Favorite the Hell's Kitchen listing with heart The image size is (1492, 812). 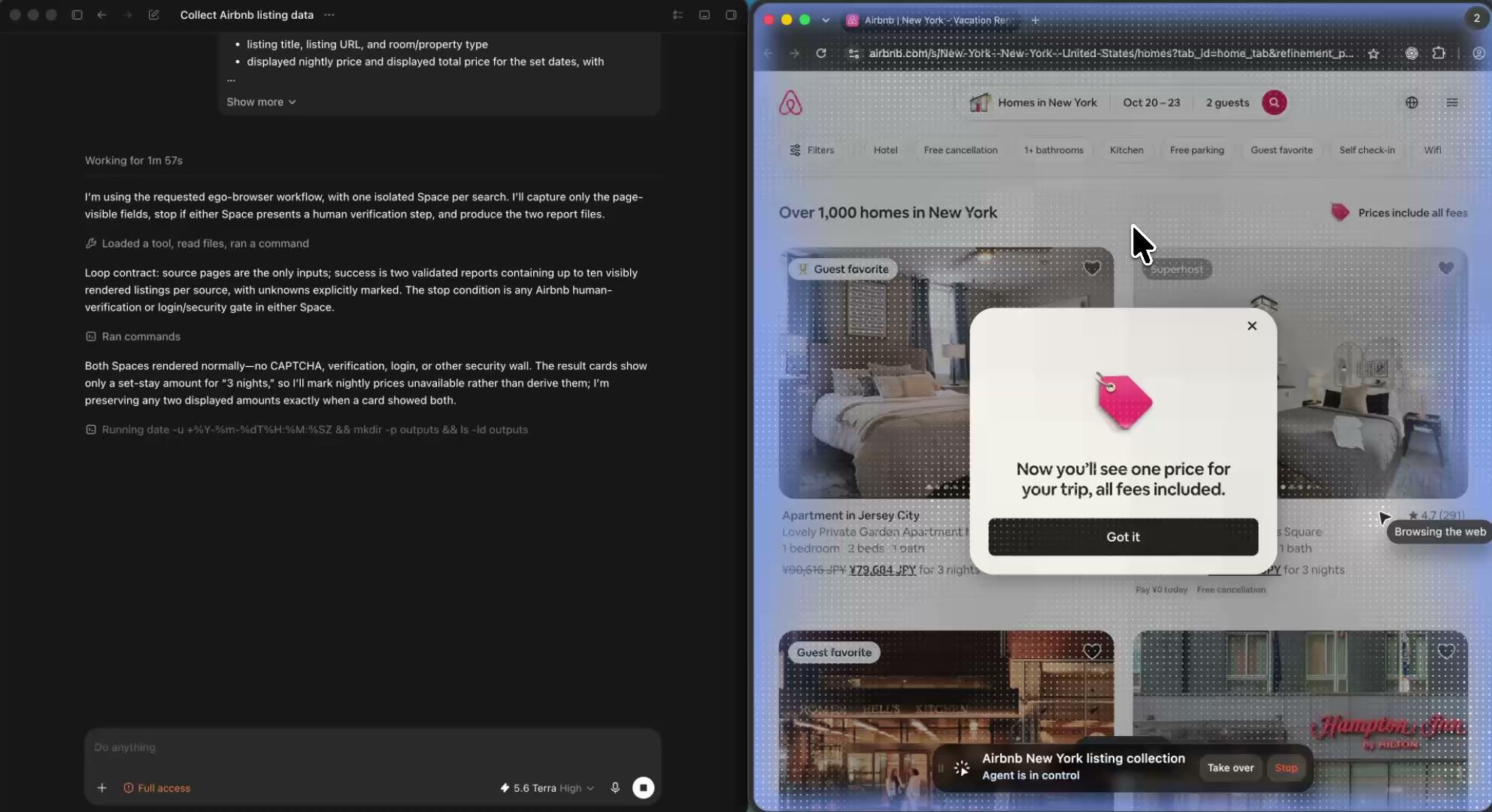coord(1092,652)
